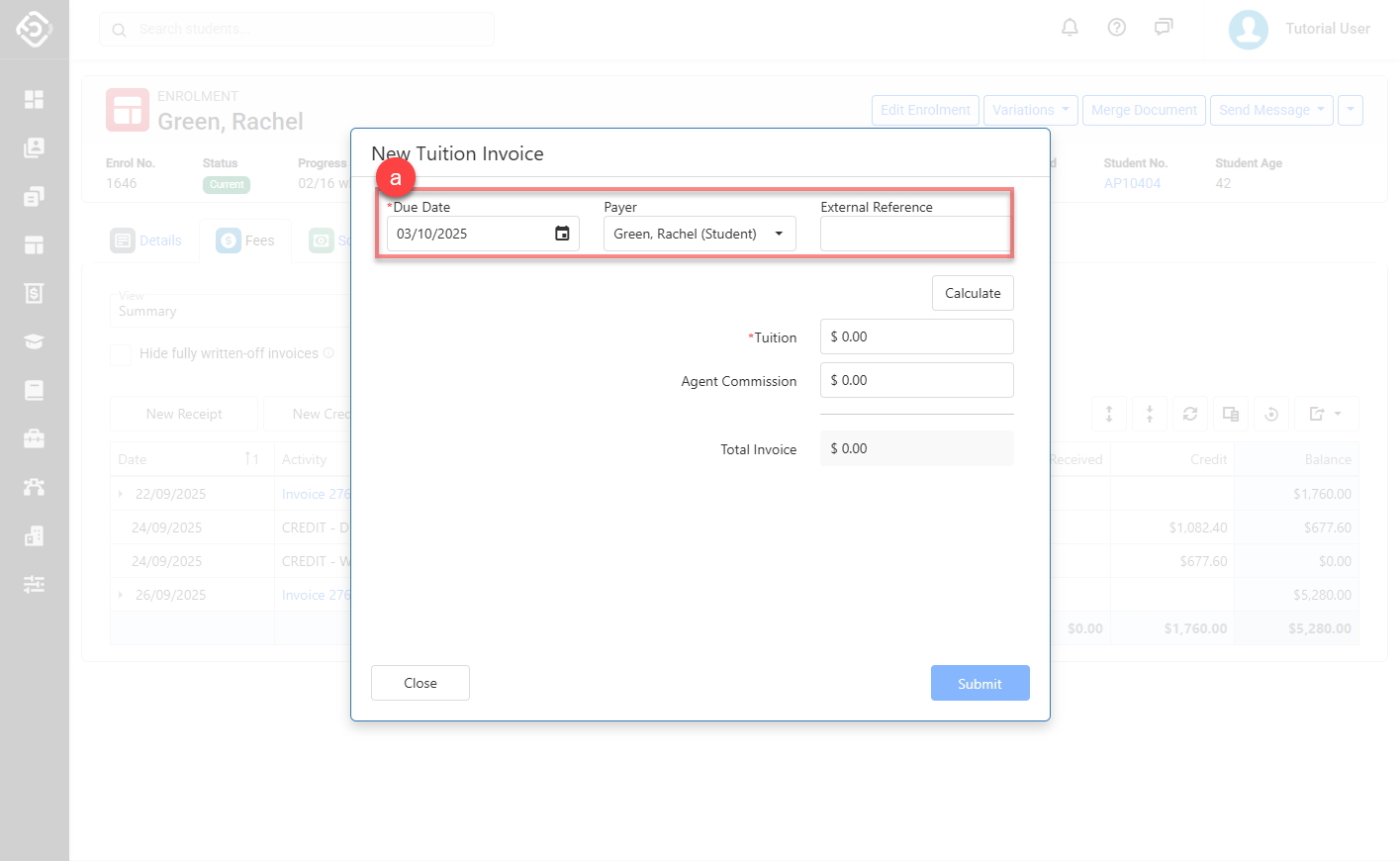Open the briefcase icon in sidebar

click(34, 438)
